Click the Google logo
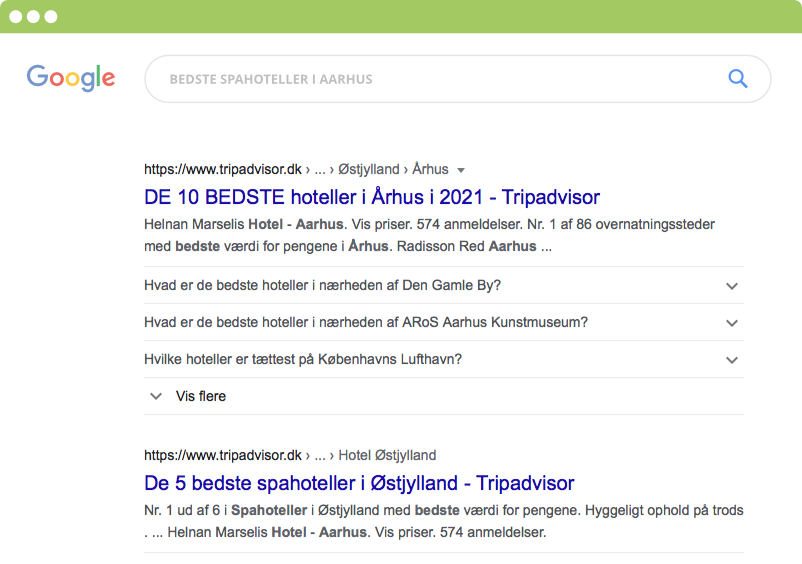The height and width of the screenshot is (564, 802). click(x=71, y=78)
